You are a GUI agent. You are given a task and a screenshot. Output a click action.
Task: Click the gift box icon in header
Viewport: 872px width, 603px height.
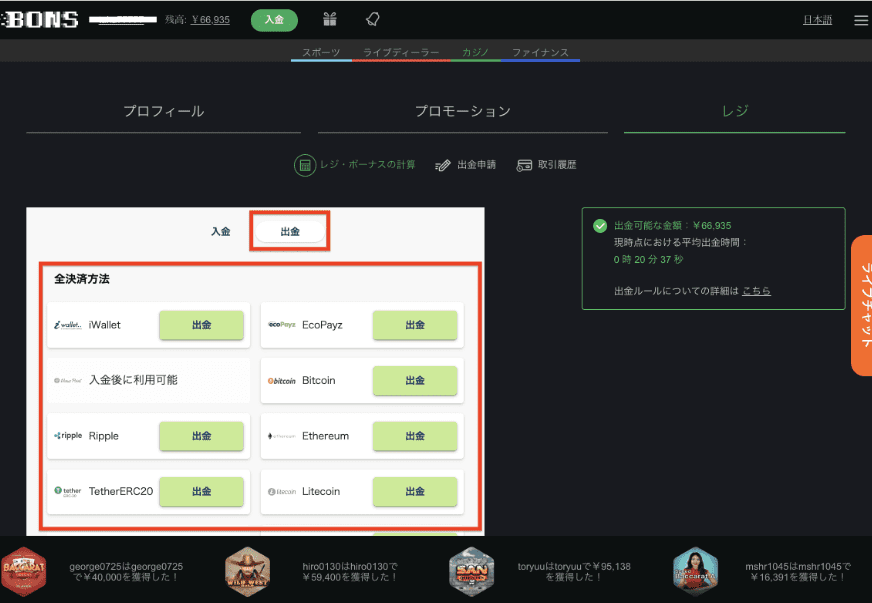[330, 19]
